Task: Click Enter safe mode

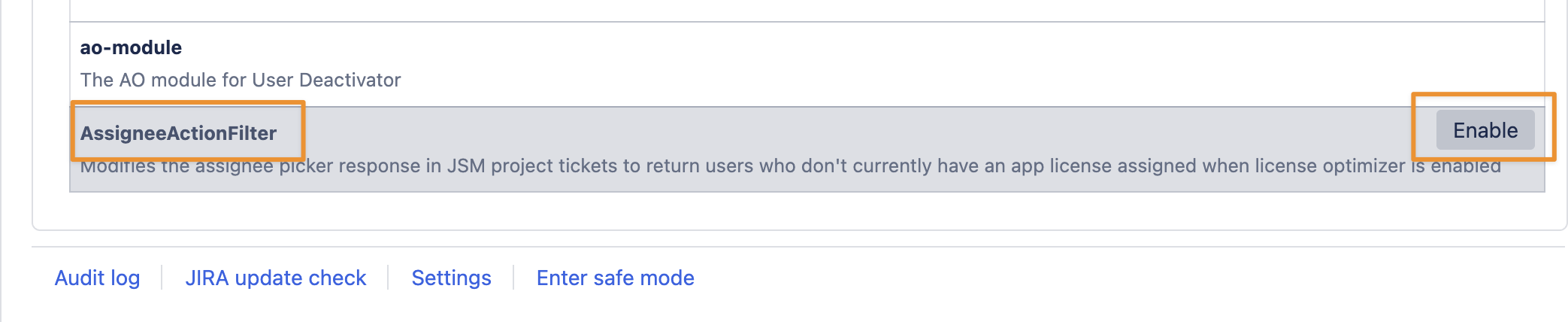Action: tap(615, 278)
